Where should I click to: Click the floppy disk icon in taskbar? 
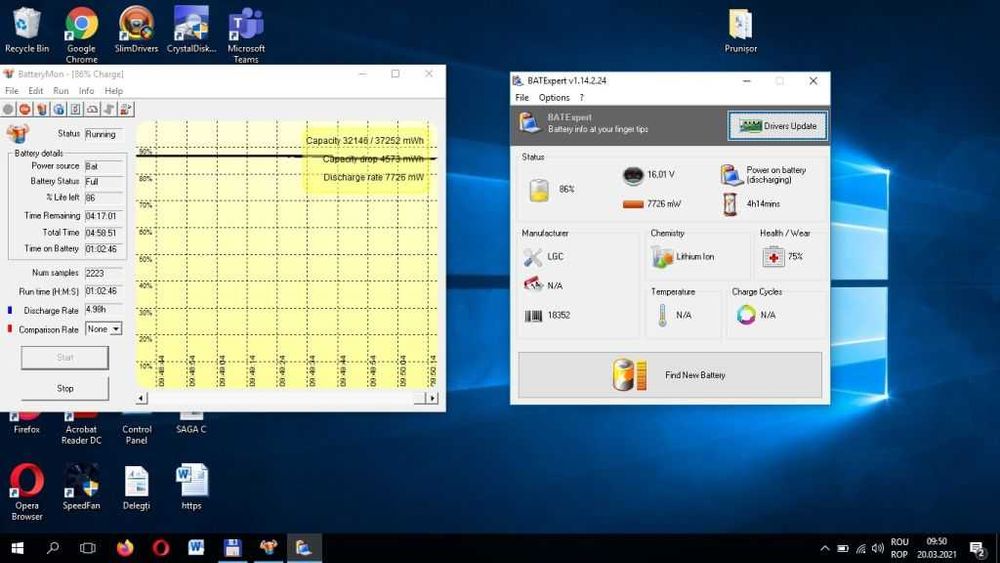(232, 548)
